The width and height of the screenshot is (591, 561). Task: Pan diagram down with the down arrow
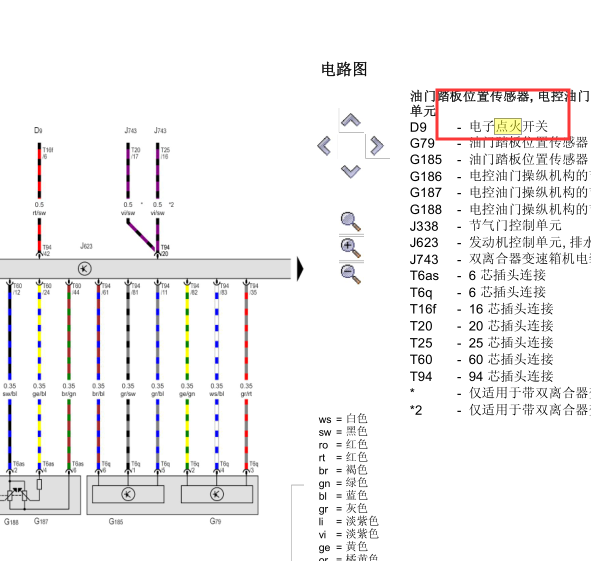click(351, 171)
